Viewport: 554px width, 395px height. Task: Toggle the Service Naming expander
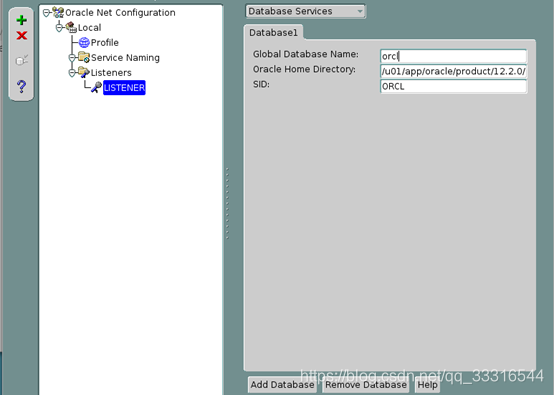pos(72,58)
